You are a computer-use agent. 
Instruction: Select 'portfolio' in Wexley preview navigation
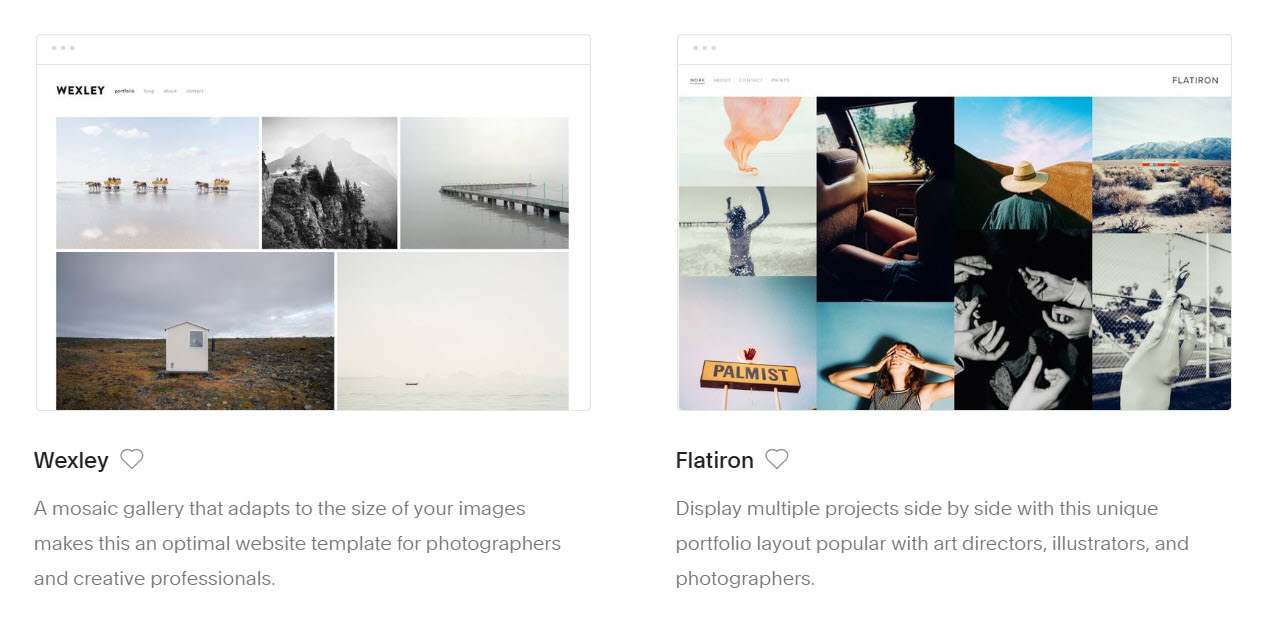[x=125, y=91]
